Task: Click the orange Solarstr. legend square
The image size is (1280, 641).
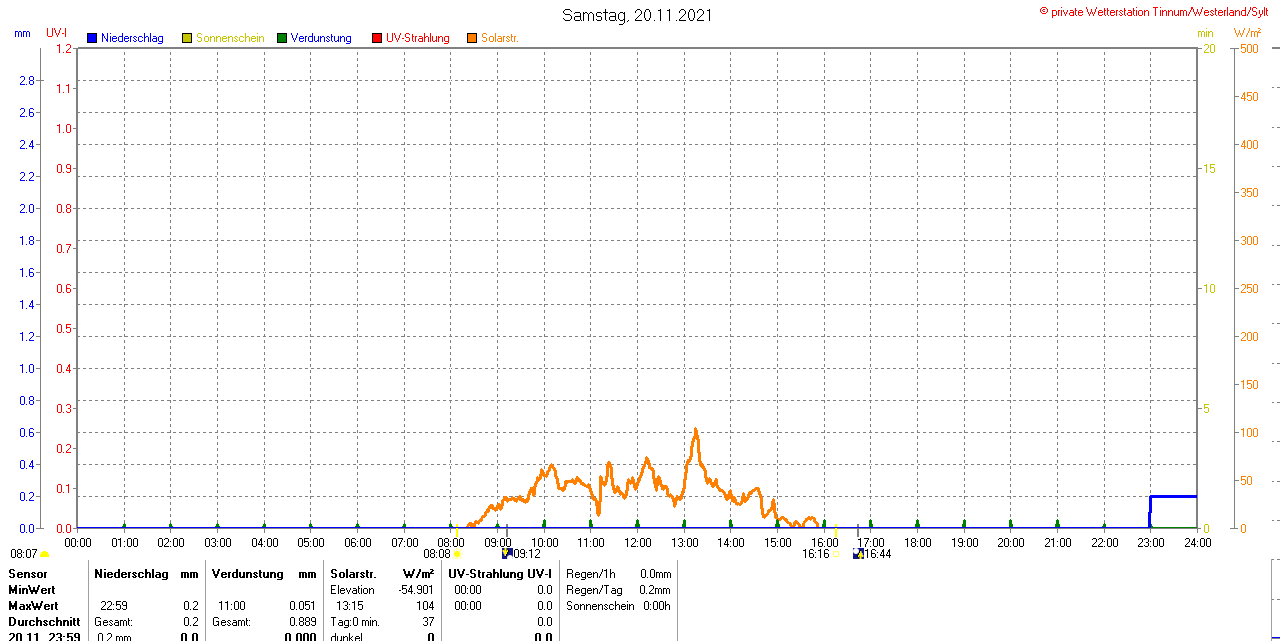Action: [x=472, y=39]
